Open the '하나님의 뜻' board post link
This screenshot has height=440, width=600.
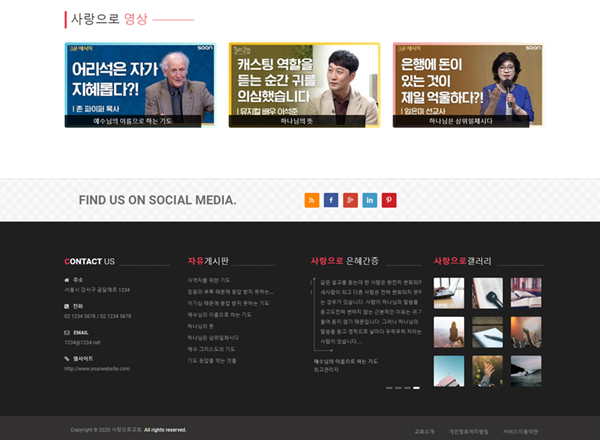tap(200, 326)
